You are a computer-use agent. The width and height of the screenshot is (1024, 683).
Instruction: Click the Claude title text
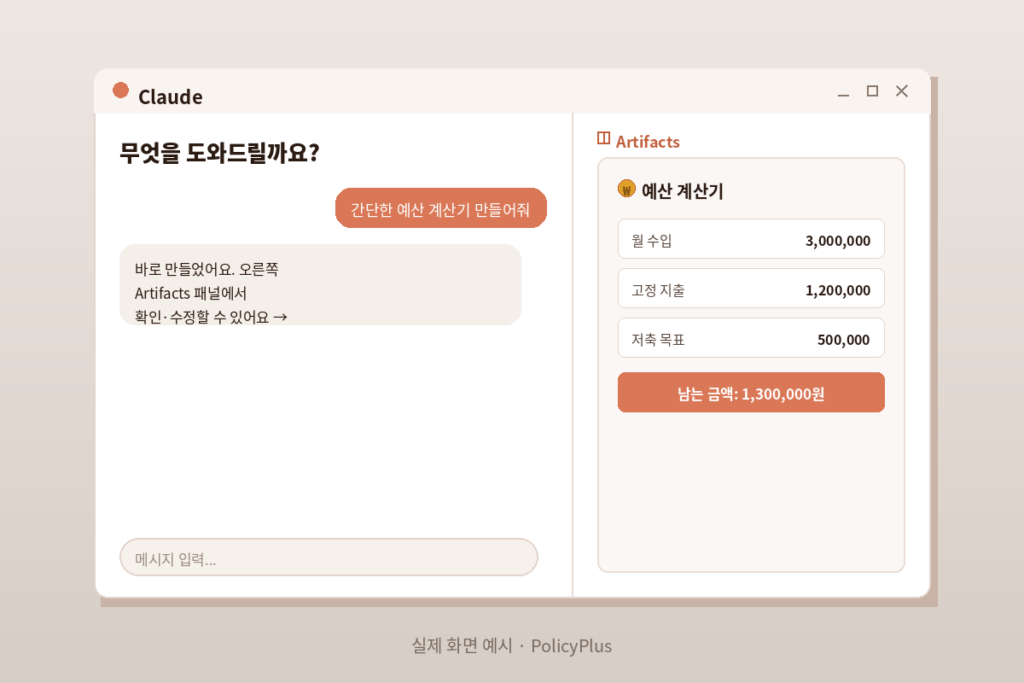tap(170, 97)
